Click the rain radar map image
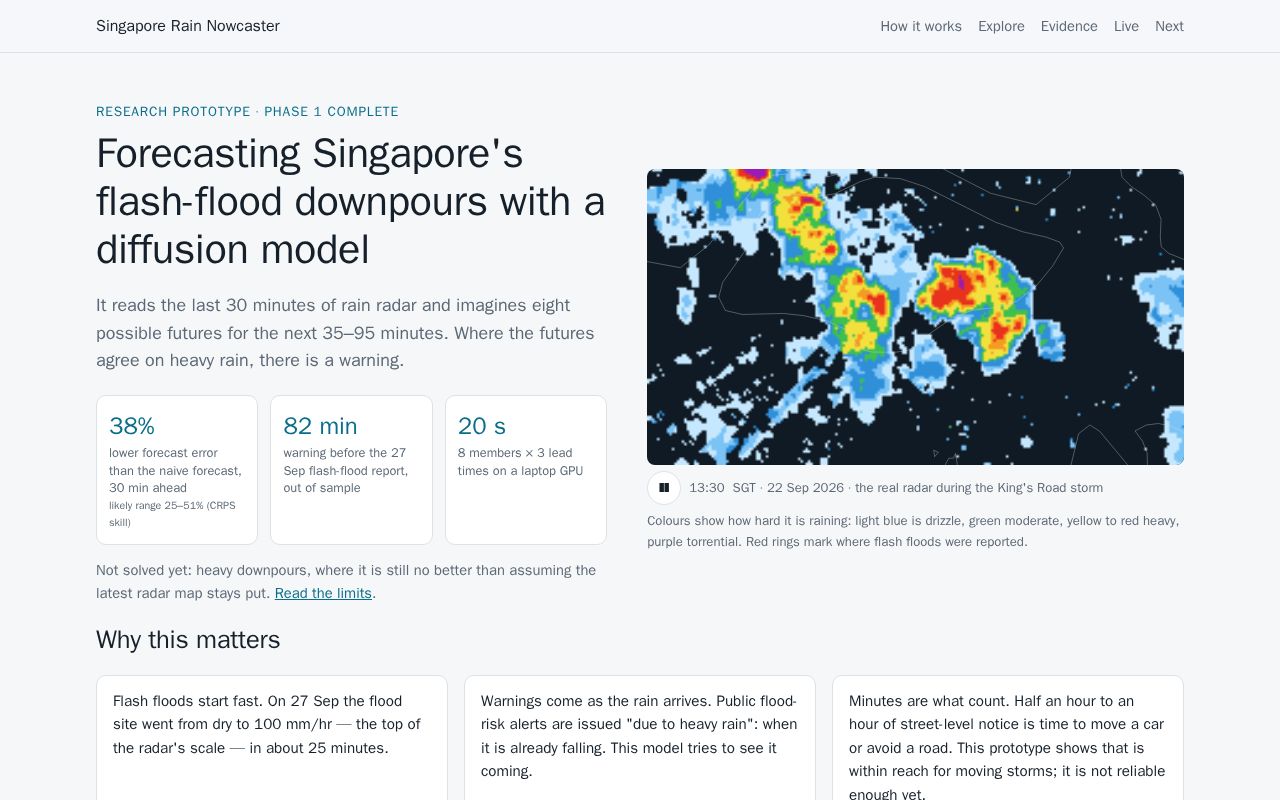1280x800 pixels. [915, 317]
